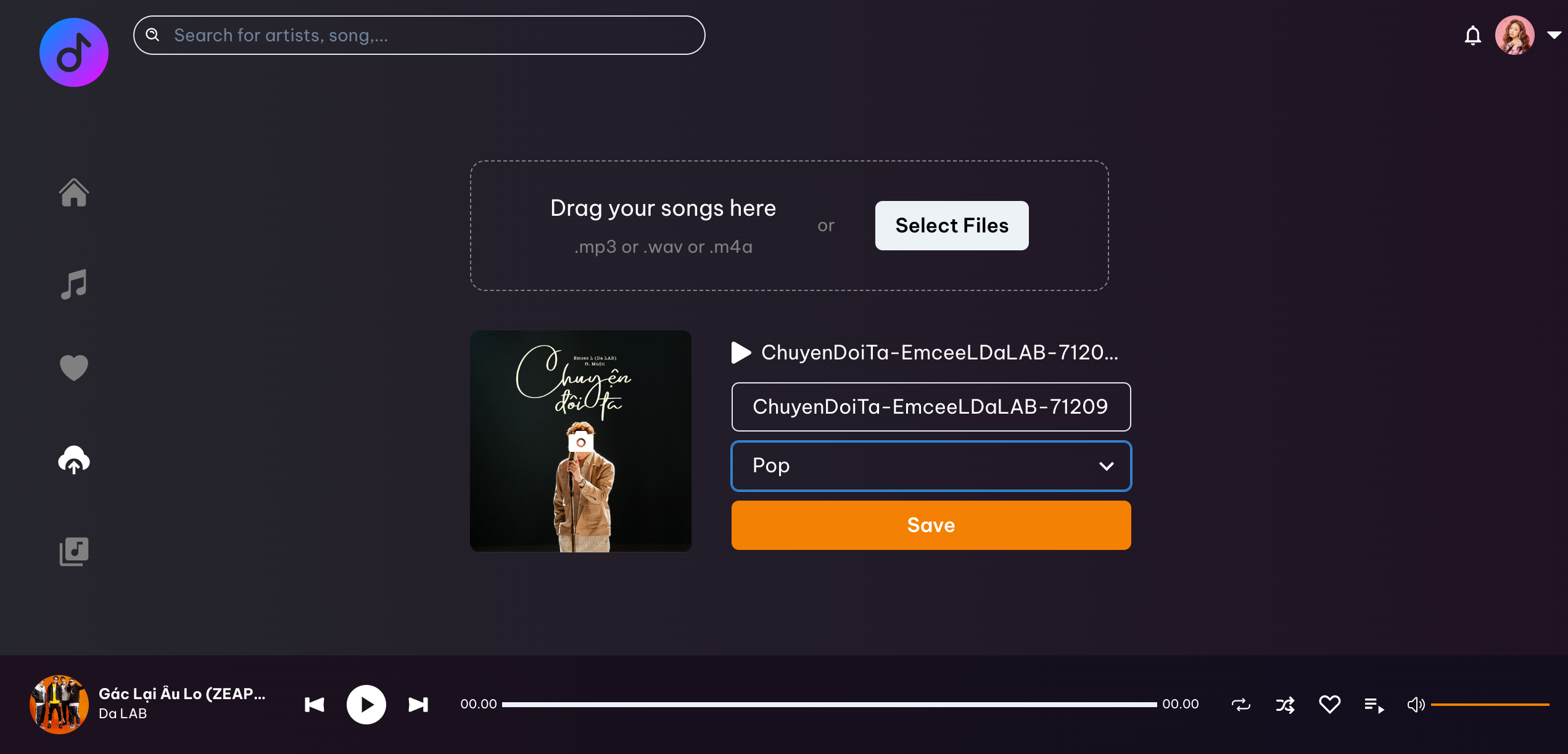The height and width of the screenshot is (754, 1568).
Task: Preview the ChuyenDoiTa uploaded track
Action: tap(741, 353)
